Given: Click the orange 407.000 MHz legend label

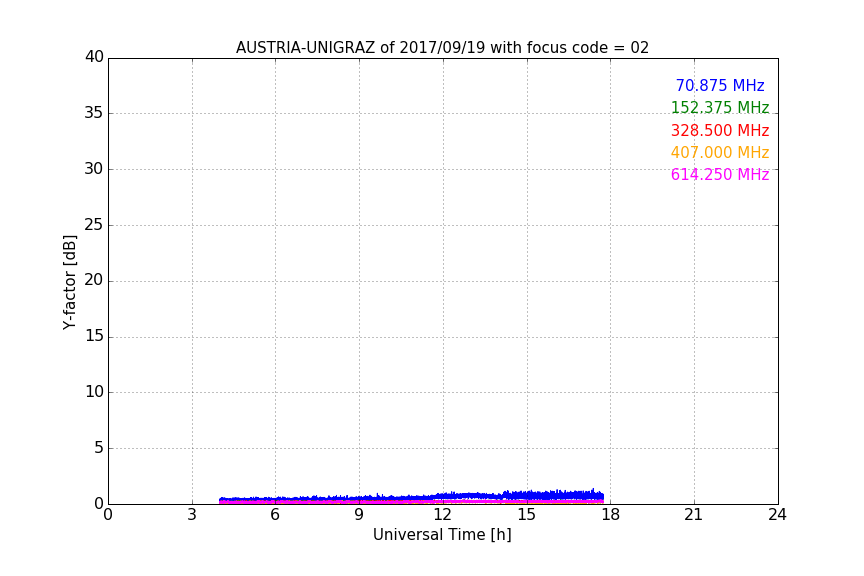Looking at the screenshot, I should [x=720, y=152].
